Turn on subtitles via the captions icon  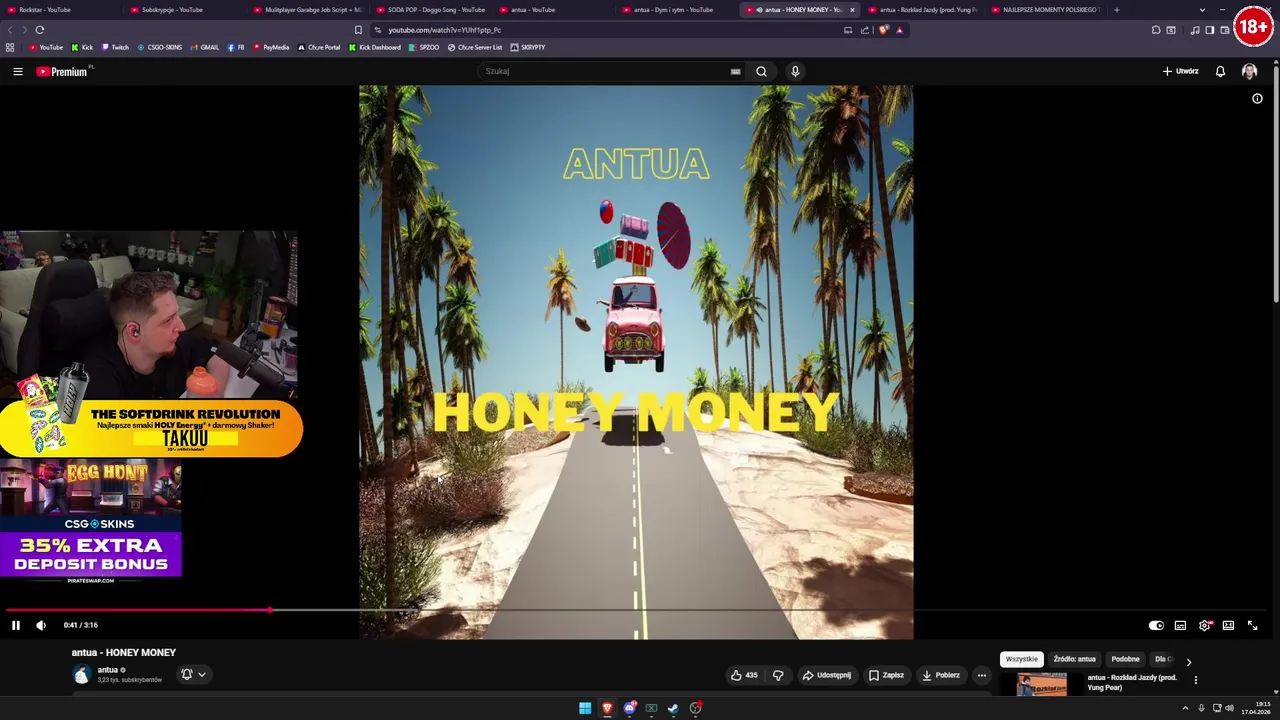(1180, 625)
